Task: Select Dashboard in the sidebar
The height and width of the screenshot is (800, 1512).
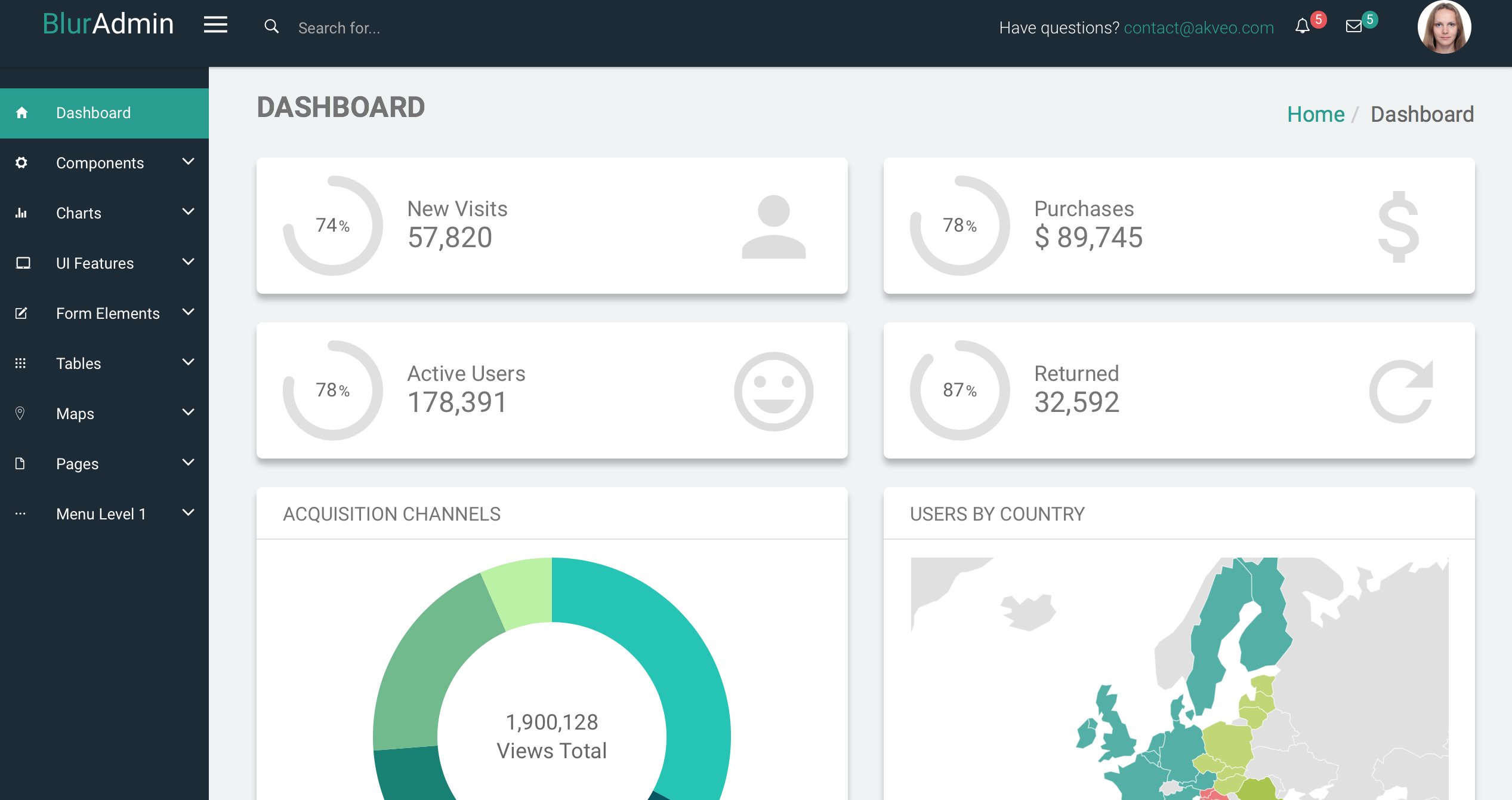Action: [x=93, y=113]
